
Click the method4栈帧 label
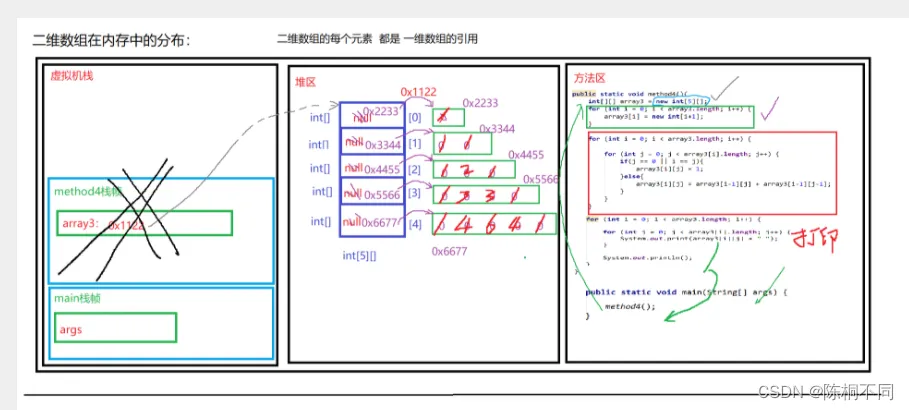88,192
